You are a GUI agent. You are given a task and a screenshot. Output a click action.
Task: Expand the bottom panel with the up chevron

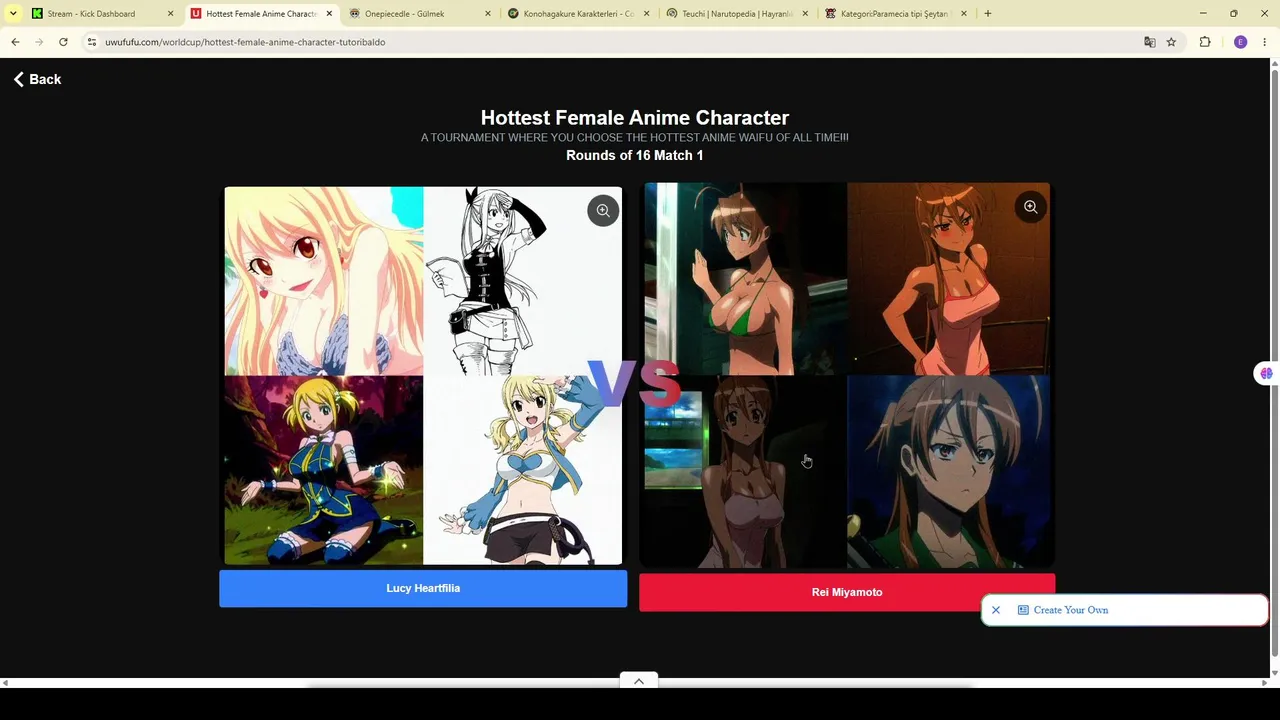(x=639, y=681)
